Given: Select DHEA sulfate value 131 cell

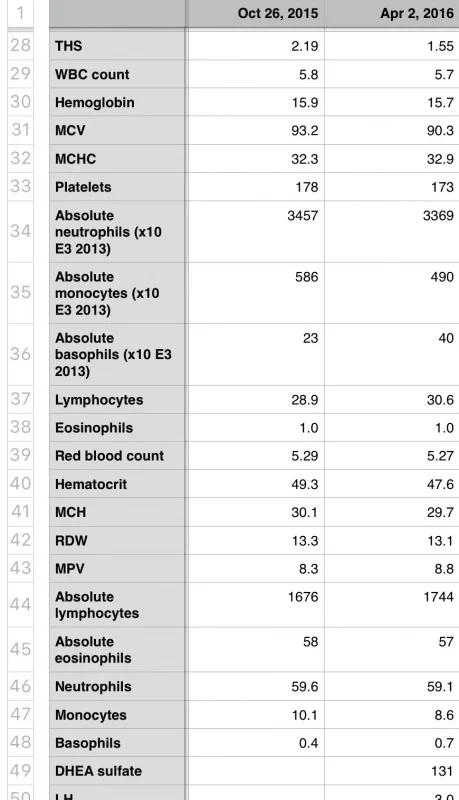Looking at the screenshot, I should [392, 770].
